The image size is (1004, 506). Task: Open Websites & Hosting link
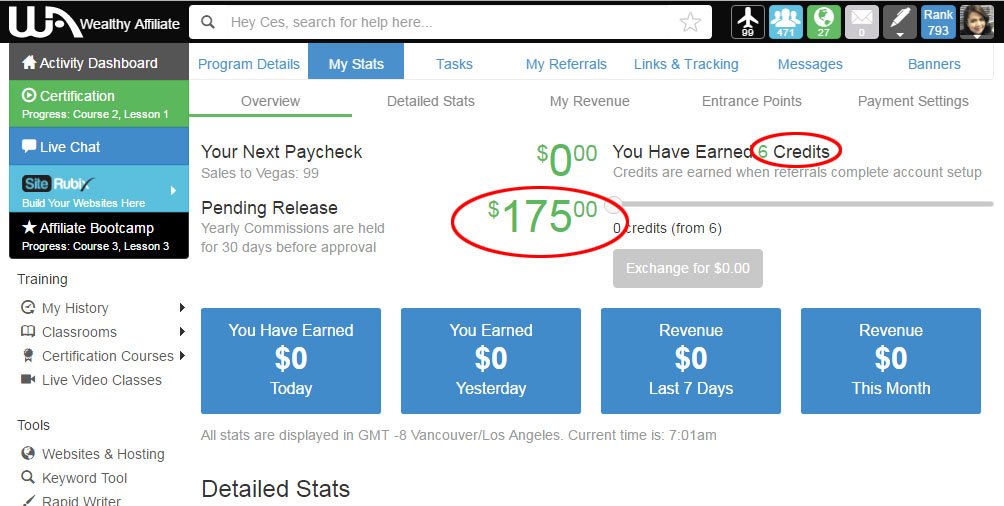(103, 454)
